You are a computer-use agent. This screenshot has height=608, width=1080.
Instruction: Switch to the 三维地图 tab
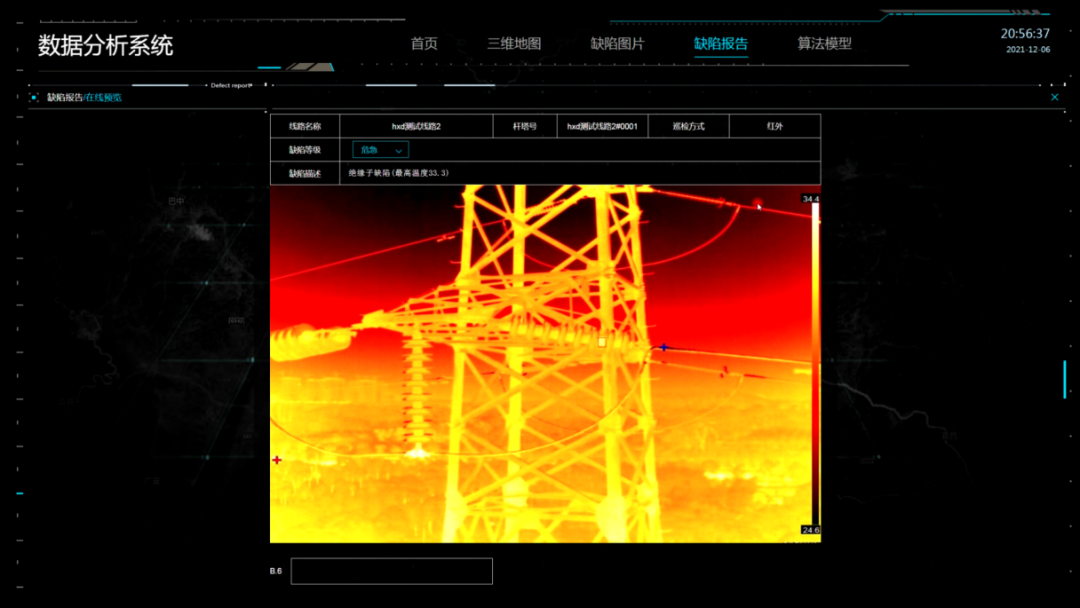tap(514, 44)
